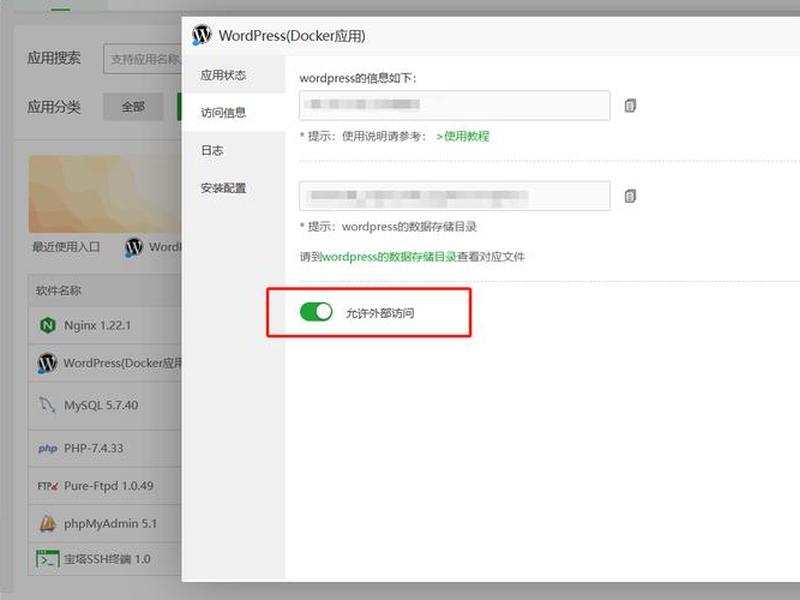Click the Pure-Ftpd 1.0.49 icon
The height and width of the screenshot is (600, 800).
pyautogui.click(x=47, y=486)
